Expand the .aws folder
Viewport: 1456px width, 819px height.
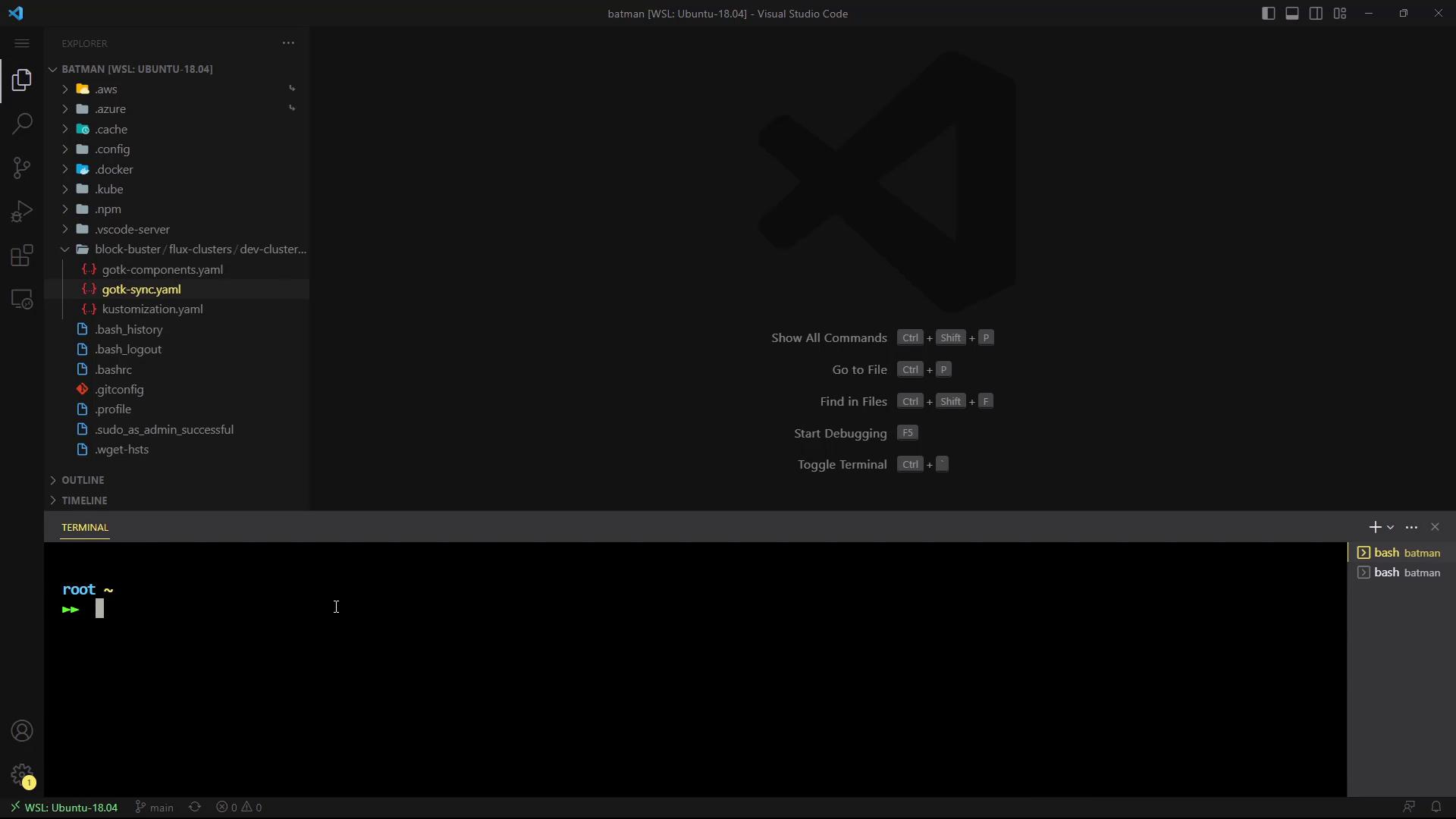point(177,89)
